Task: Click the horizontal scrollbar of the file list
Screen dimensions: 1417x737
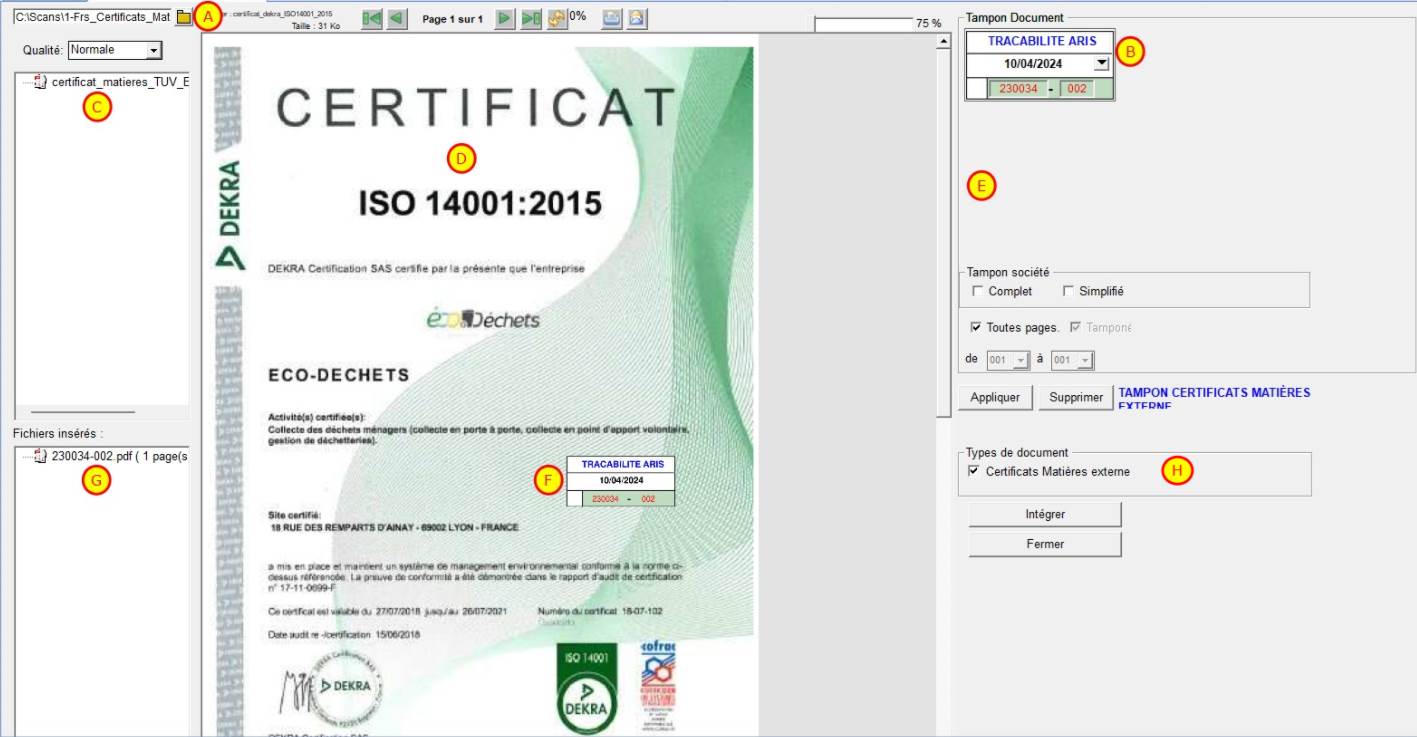Action: [83, 411]
